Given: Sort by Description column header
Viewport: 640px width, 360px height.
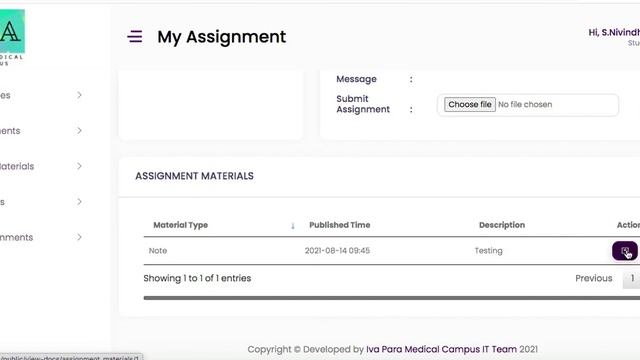Looking at the screenshot, I should (x=502, y=225).
